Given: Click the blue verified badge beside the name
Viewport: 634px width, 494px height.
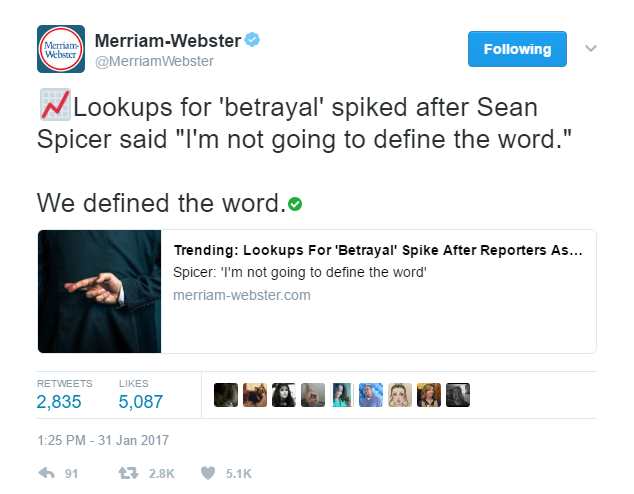Looking at the screenshot, I should (x=252, y=40).
